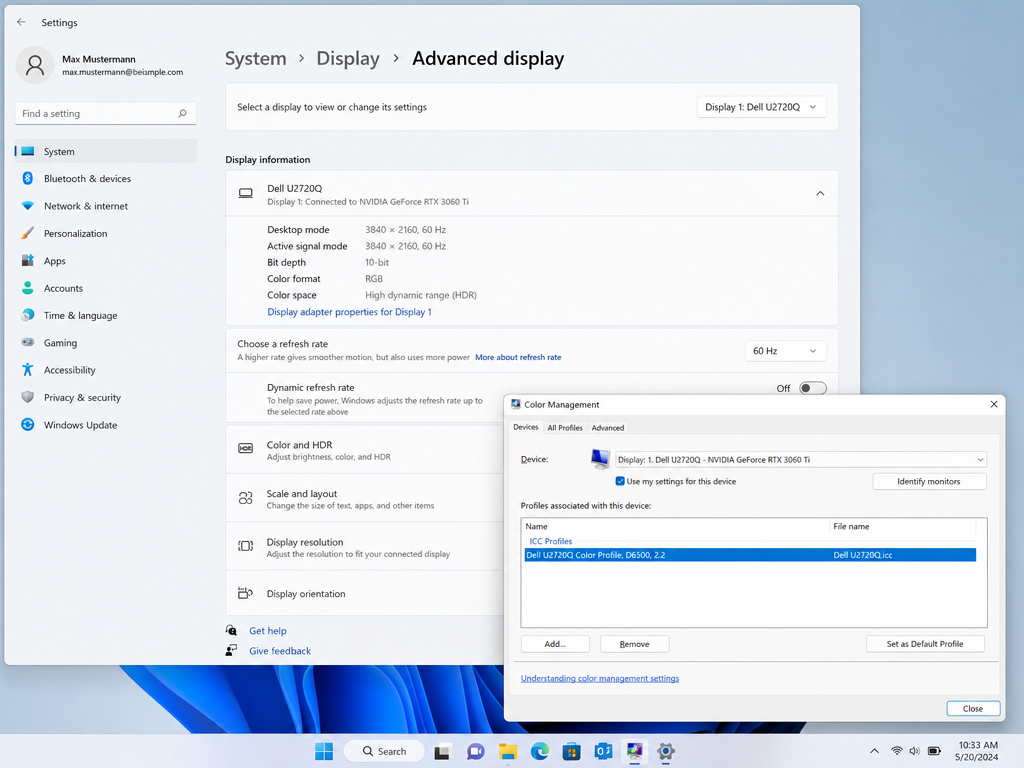Click the taskbar Search box

click(x=384, y=752)
